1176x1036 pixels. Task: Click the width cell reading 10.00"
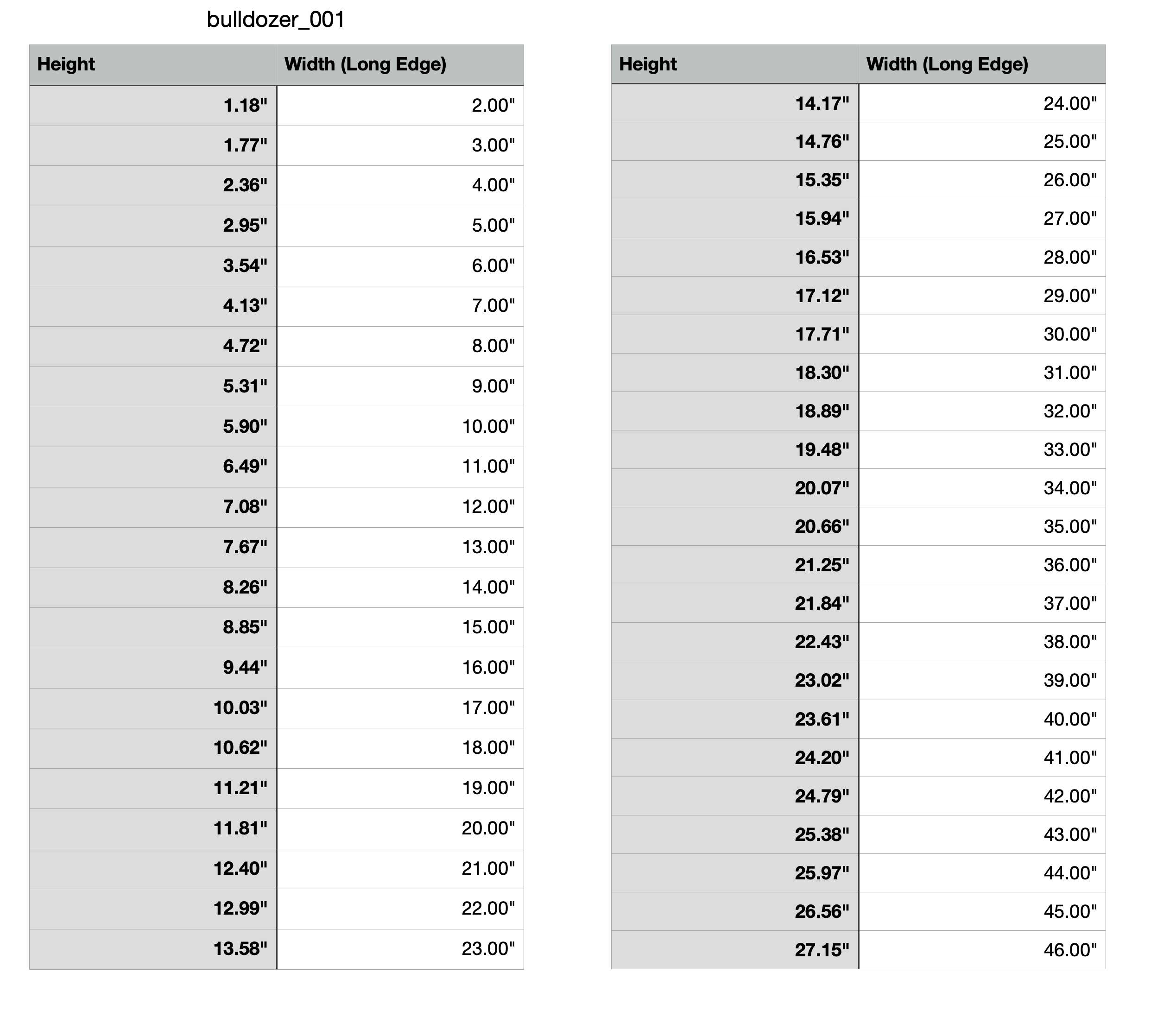coord(488,427)
